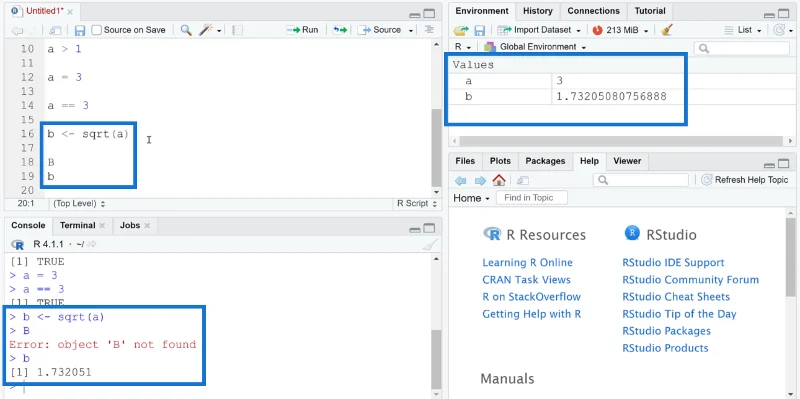Click the environment search field
The width and height of the screenshot is (800, 399).
[x=742, y=48]
